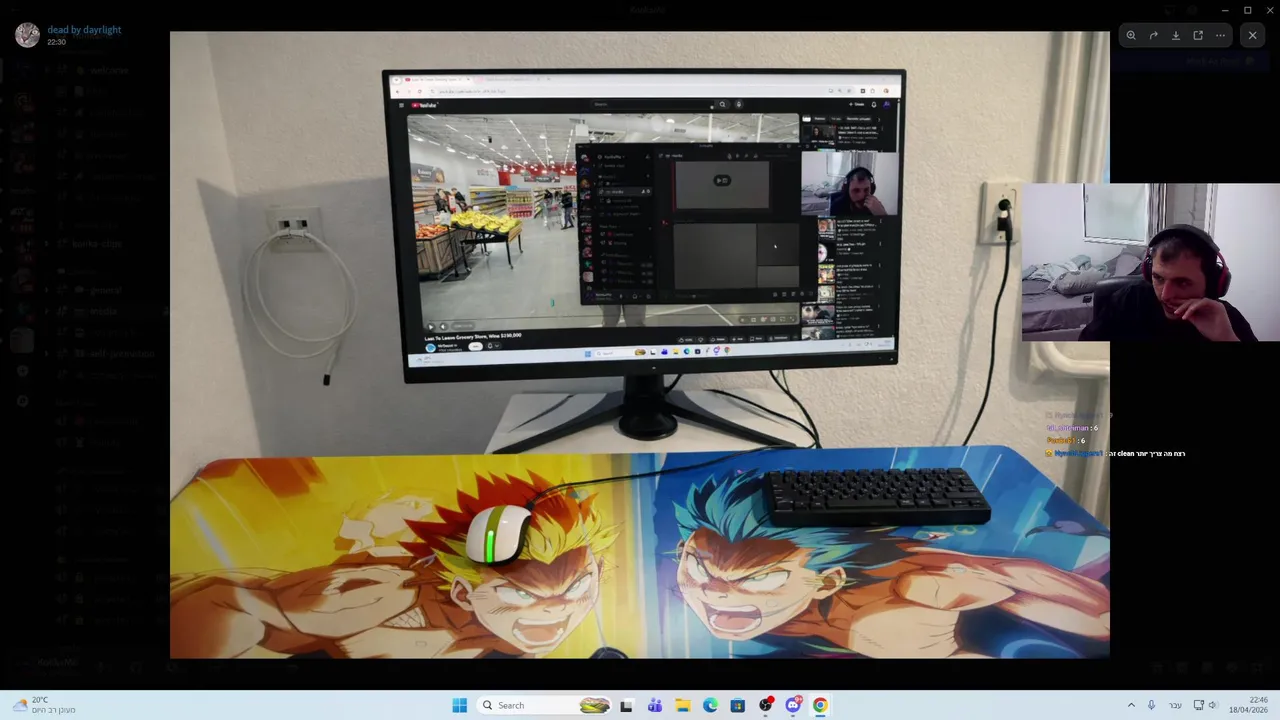The width and height of the screenshot is (1280, 720).
Task: Minimize the Discord window
Action: pyautogui.click(x=1224, y=10)
